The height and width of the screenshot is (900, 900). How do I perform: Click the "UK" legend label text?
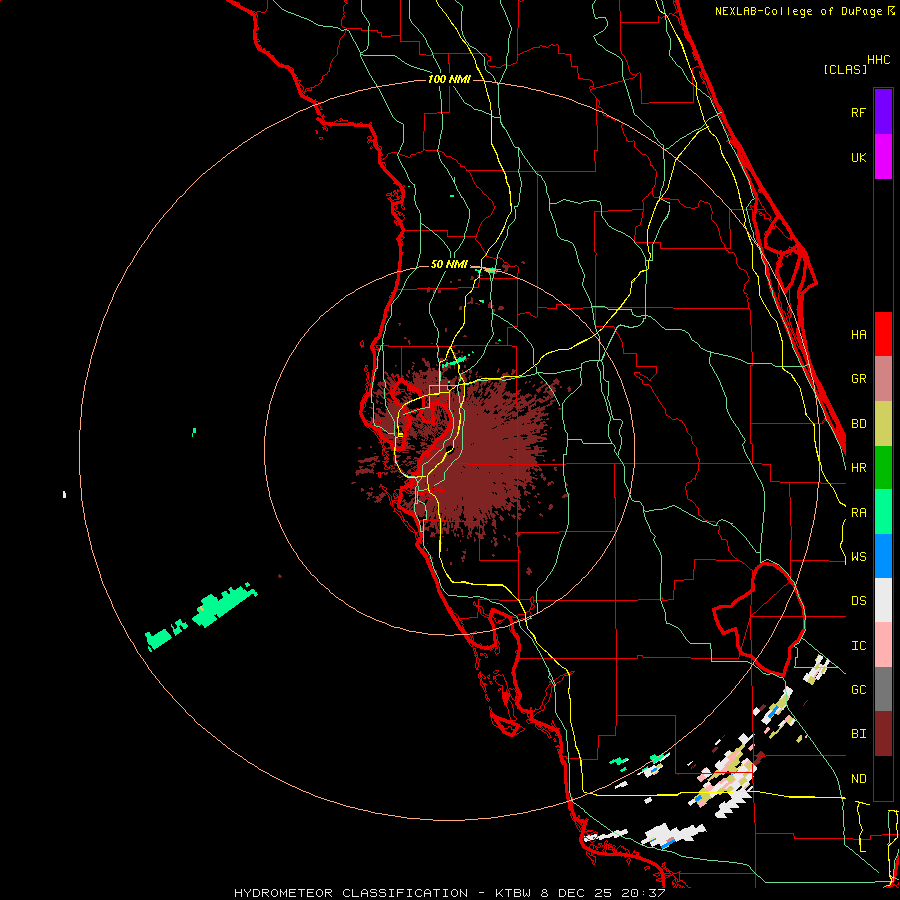tap(858, 157)
